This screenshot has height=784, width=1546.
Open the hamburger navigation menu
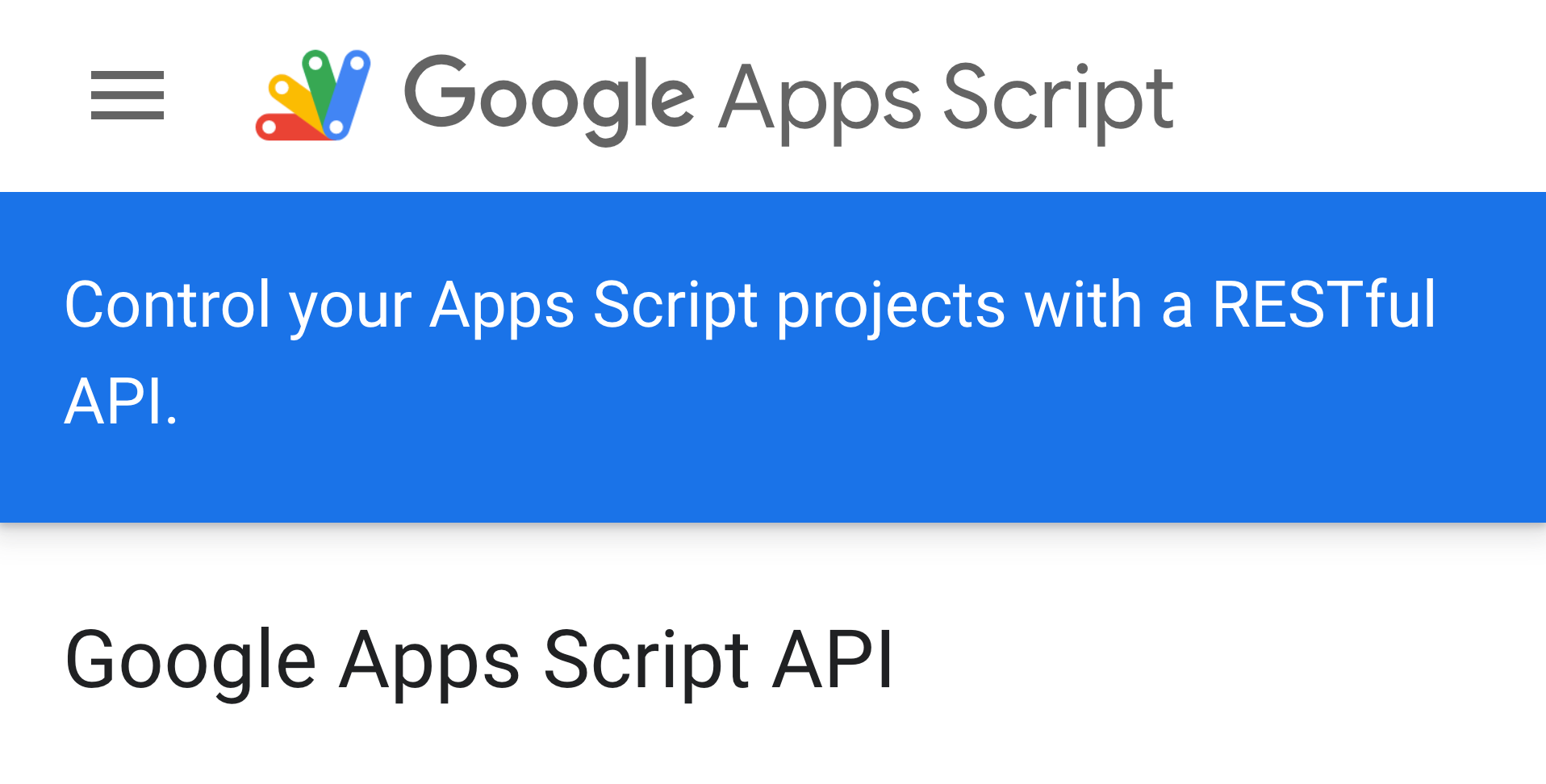coord(127,95)
